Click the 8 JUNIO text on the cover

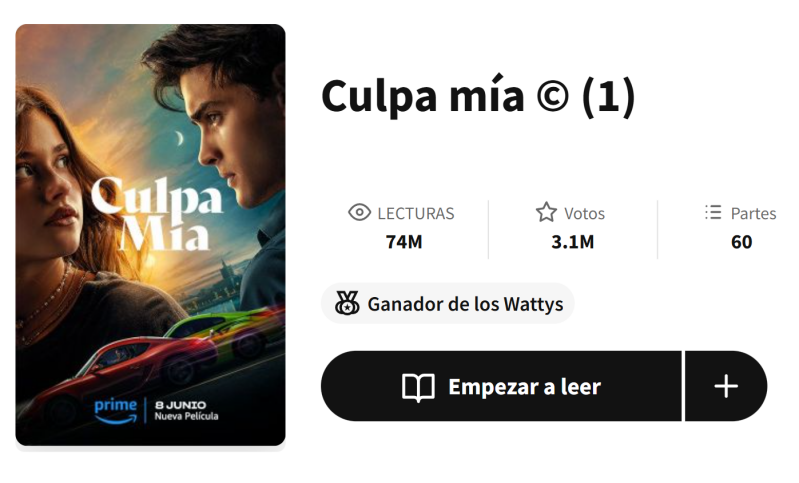point(180,405)
